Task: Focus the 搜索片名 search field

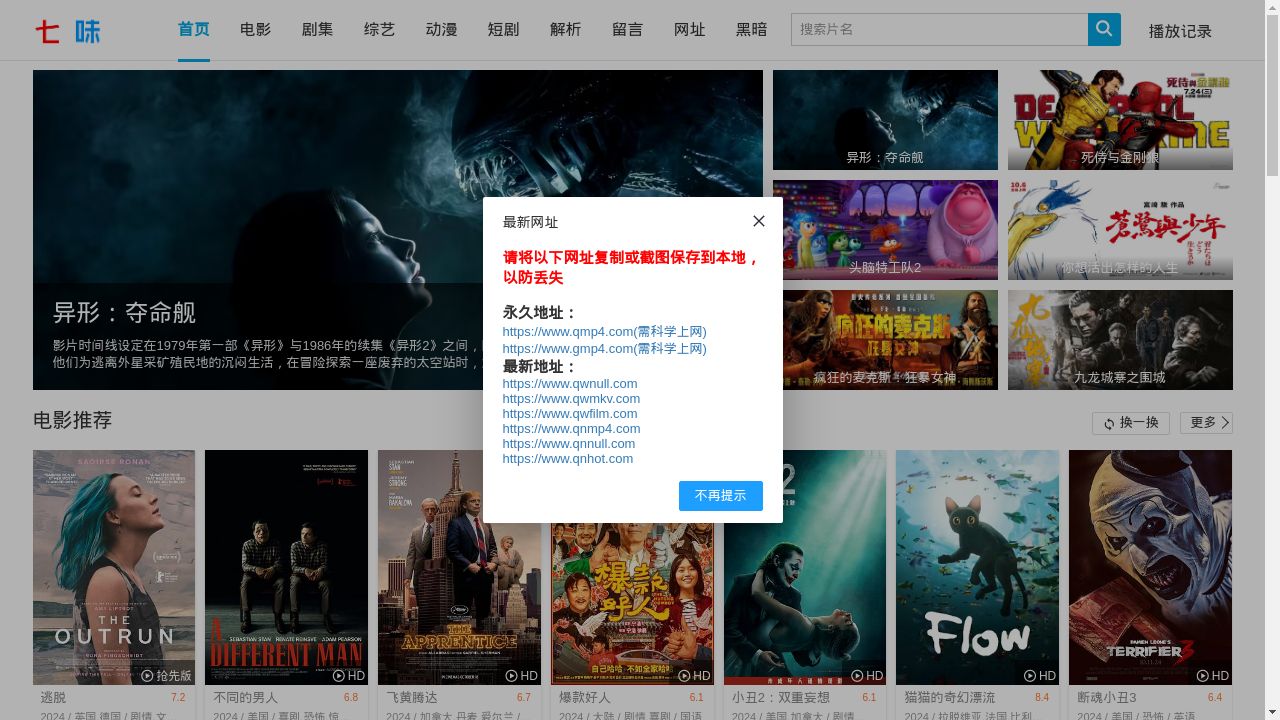Action: [x=939, y=29]
